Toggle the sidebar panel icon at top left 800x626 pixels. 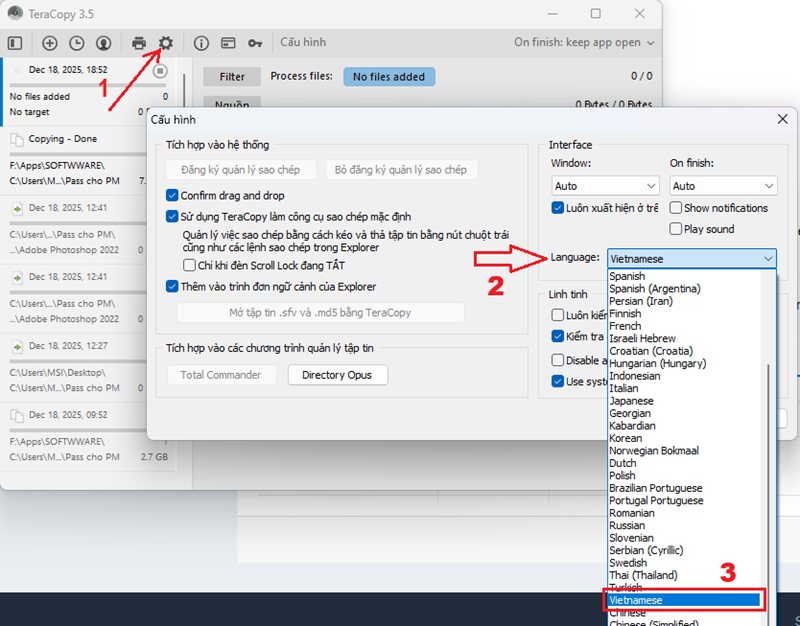pyautogui.click(x=15, y=43)
